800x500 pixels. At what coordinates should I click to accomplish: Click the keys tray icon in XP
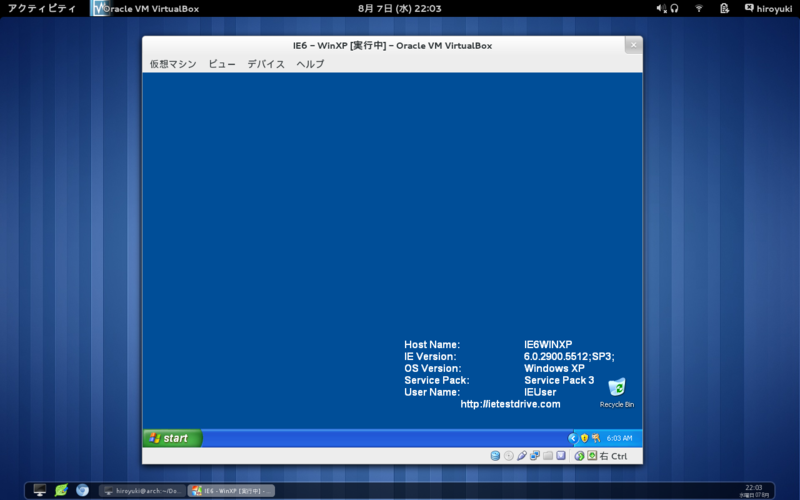595,438
